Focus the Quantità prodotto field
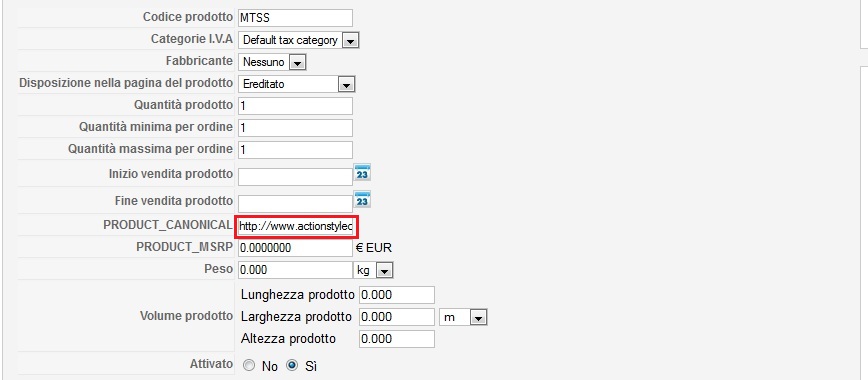The width and height of the screenshot is (868, 380). 295,105
